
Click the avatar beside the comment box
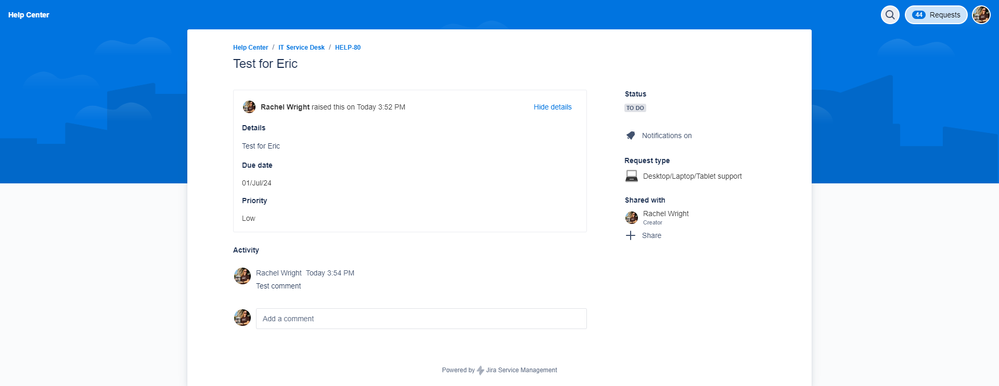click(x=242, y=318)
